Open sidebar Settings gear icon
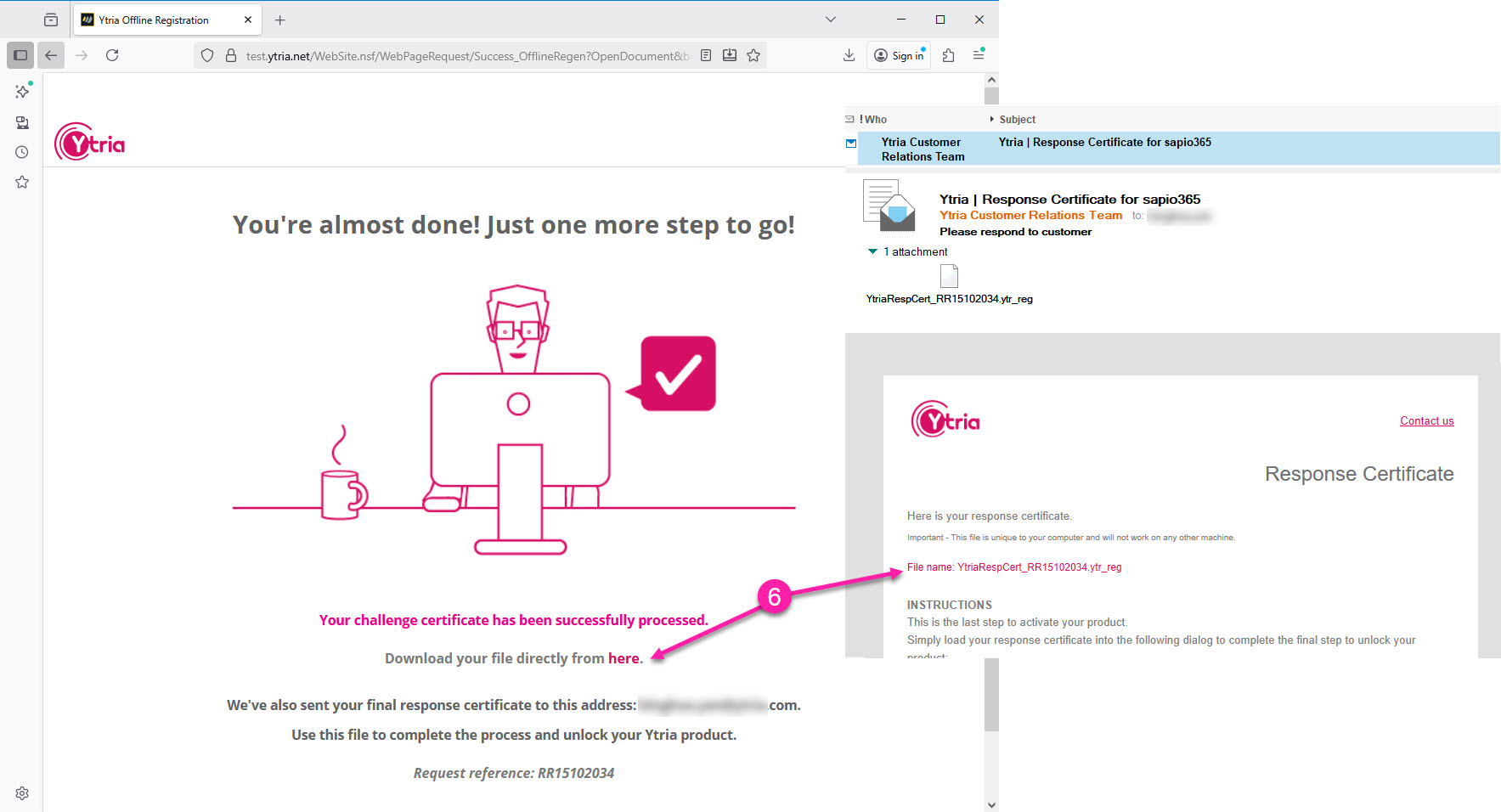1501x812 pixels. [x=22, y=793]
